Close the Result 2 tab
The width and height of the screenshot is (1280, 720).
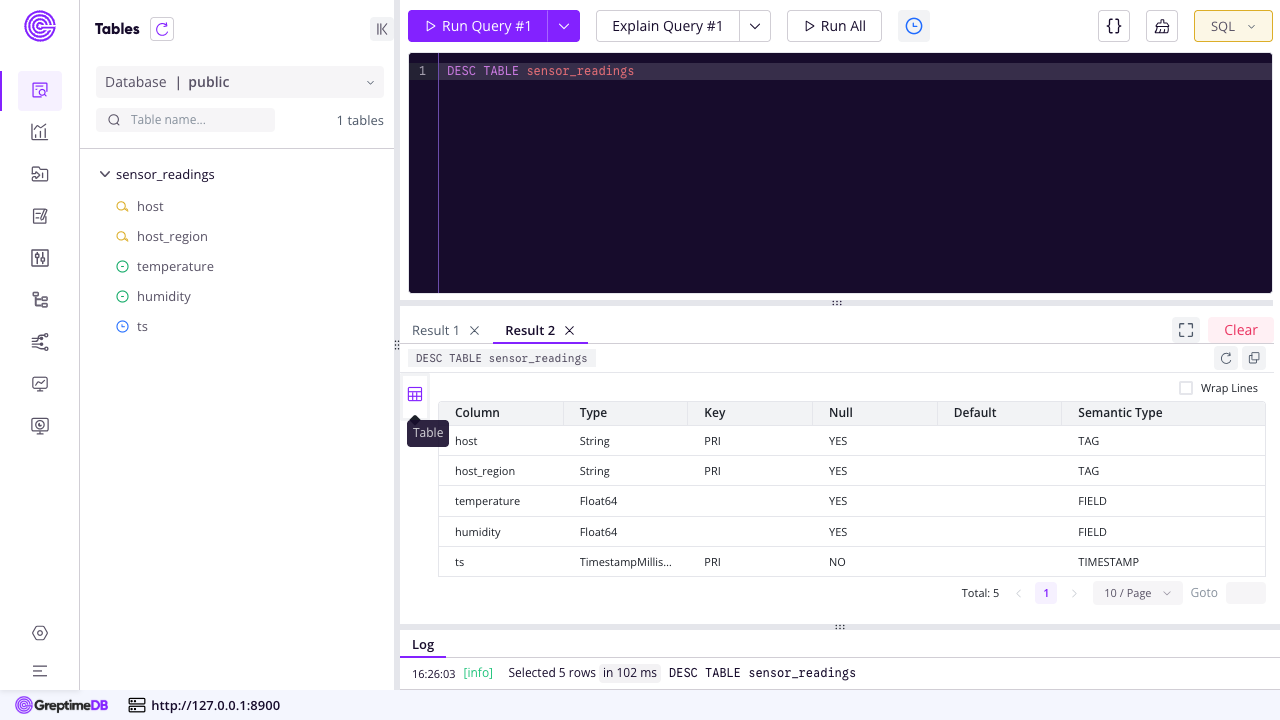[x=570, y=331]
